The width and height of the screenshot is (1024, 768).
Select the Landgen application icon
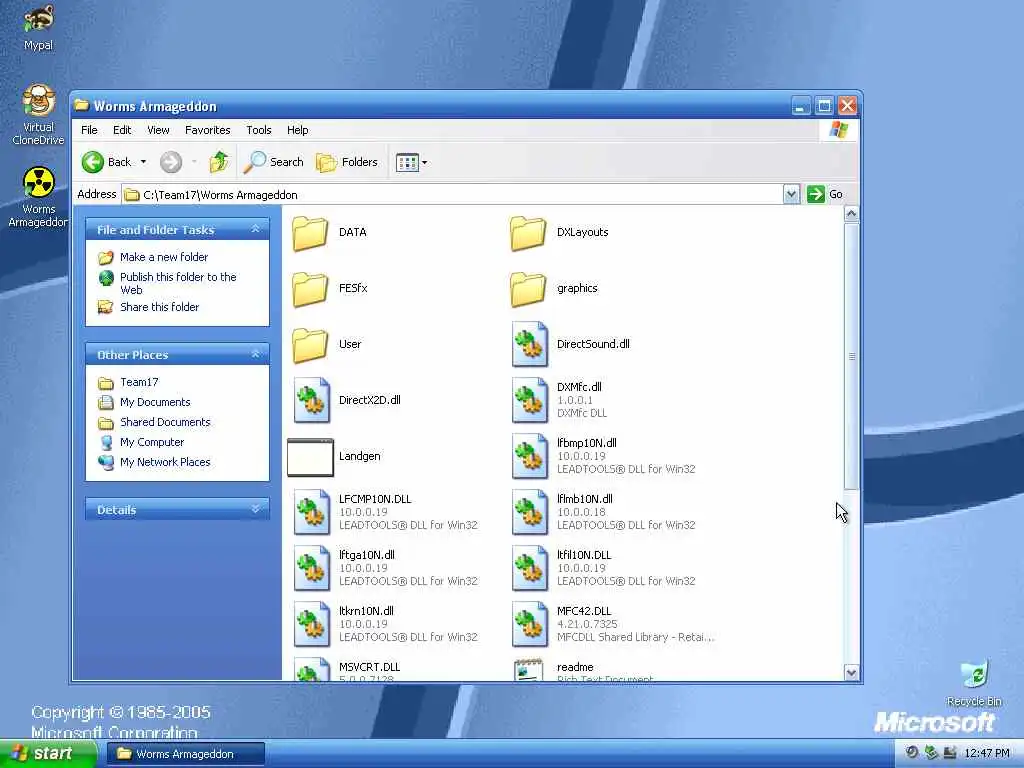[x=310, y=457]
